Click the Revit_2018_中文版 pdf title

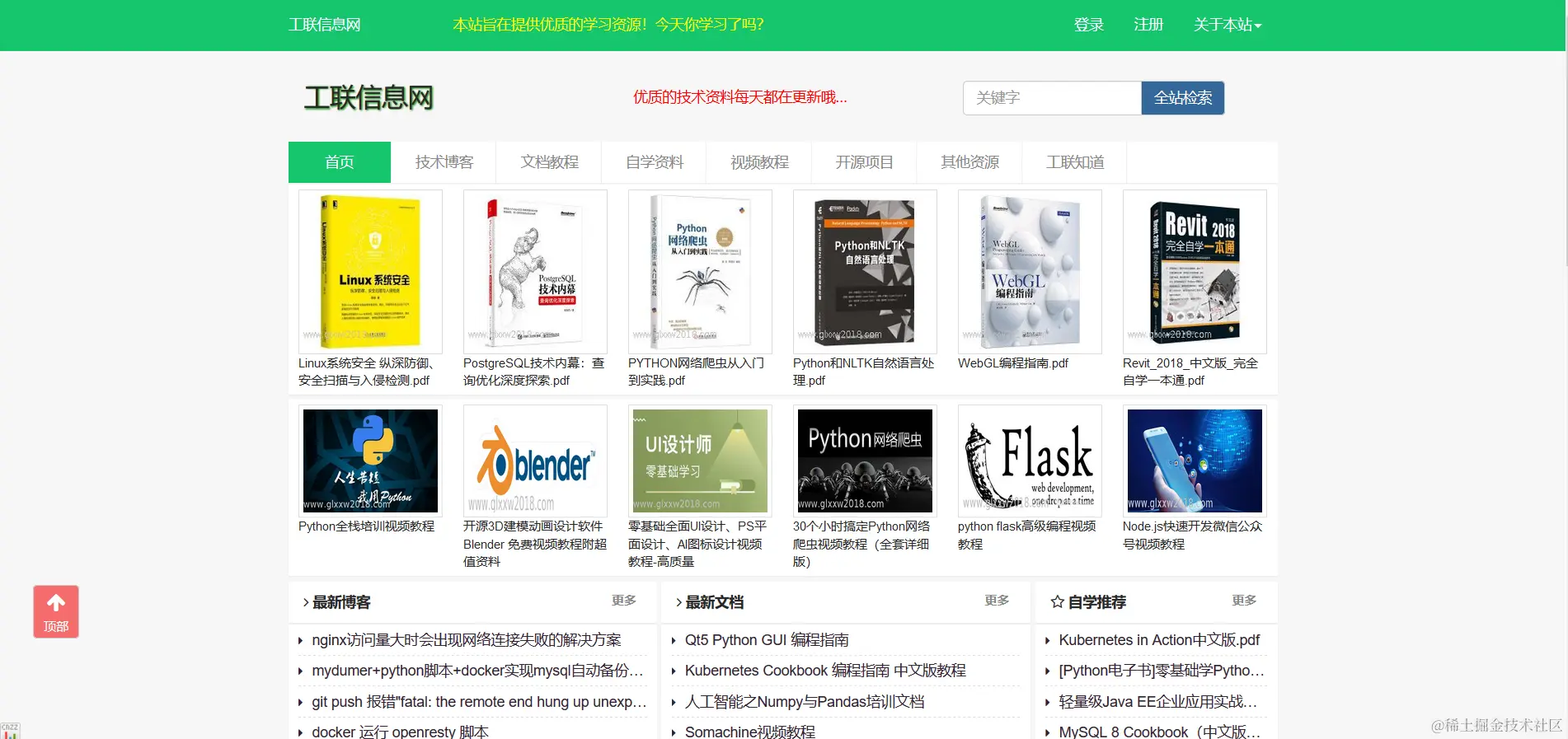1190,372
